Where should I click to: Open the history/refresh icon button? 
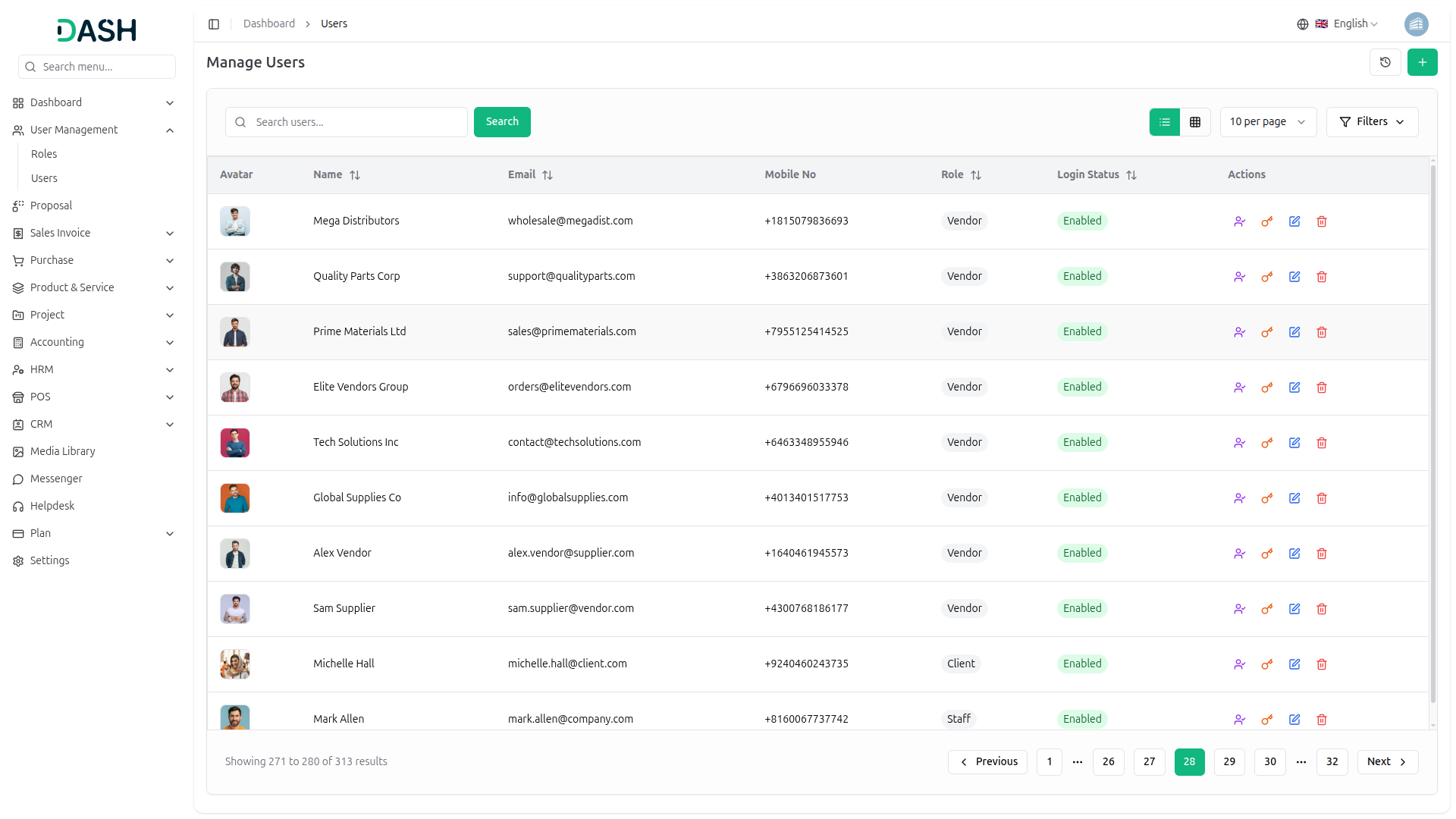[1385, 62]
